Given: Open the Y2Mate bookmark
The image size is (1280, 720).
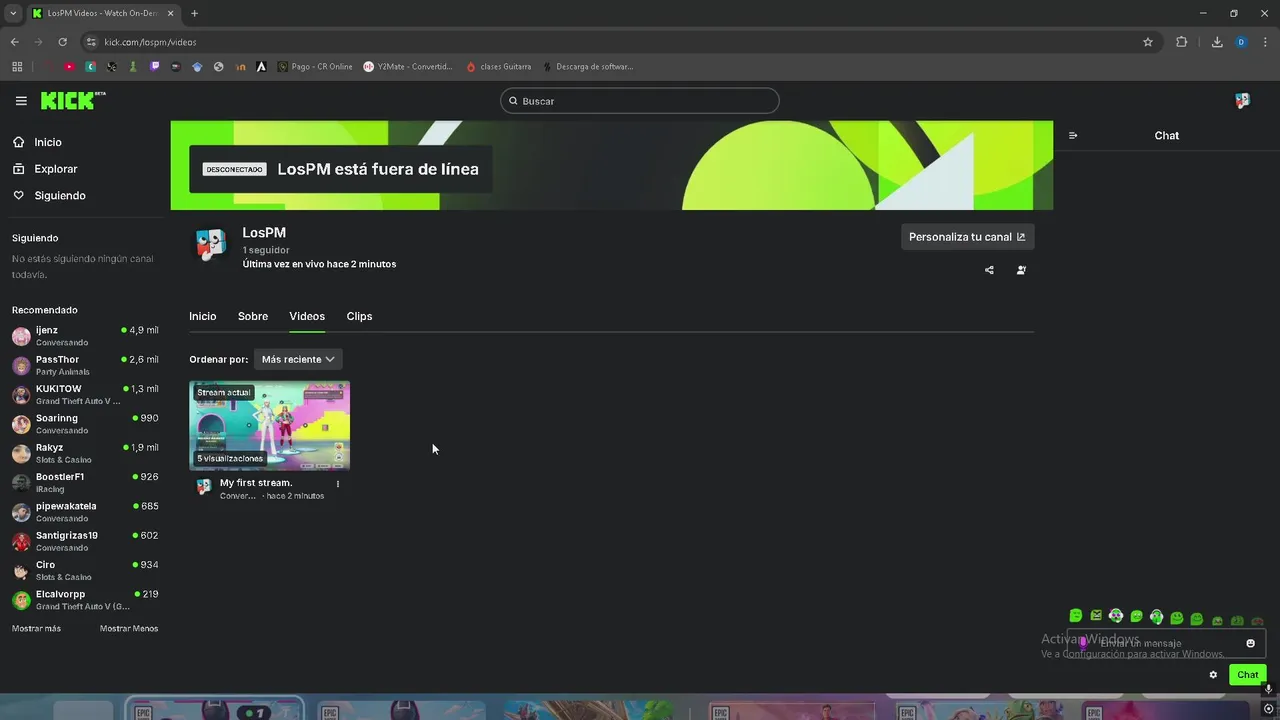Looking at the screenshot, I should coord(408,67).
